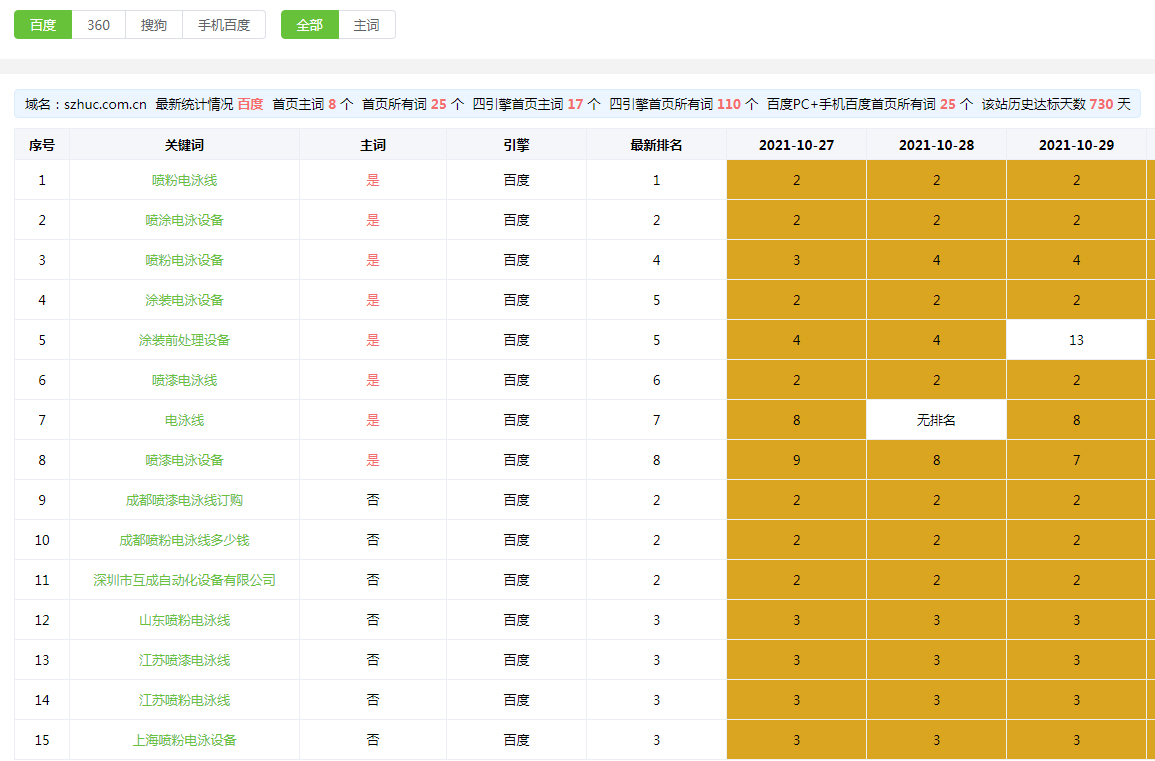Open the 电泳线 keyword link
1155x761 pixels.
point(184,420)
